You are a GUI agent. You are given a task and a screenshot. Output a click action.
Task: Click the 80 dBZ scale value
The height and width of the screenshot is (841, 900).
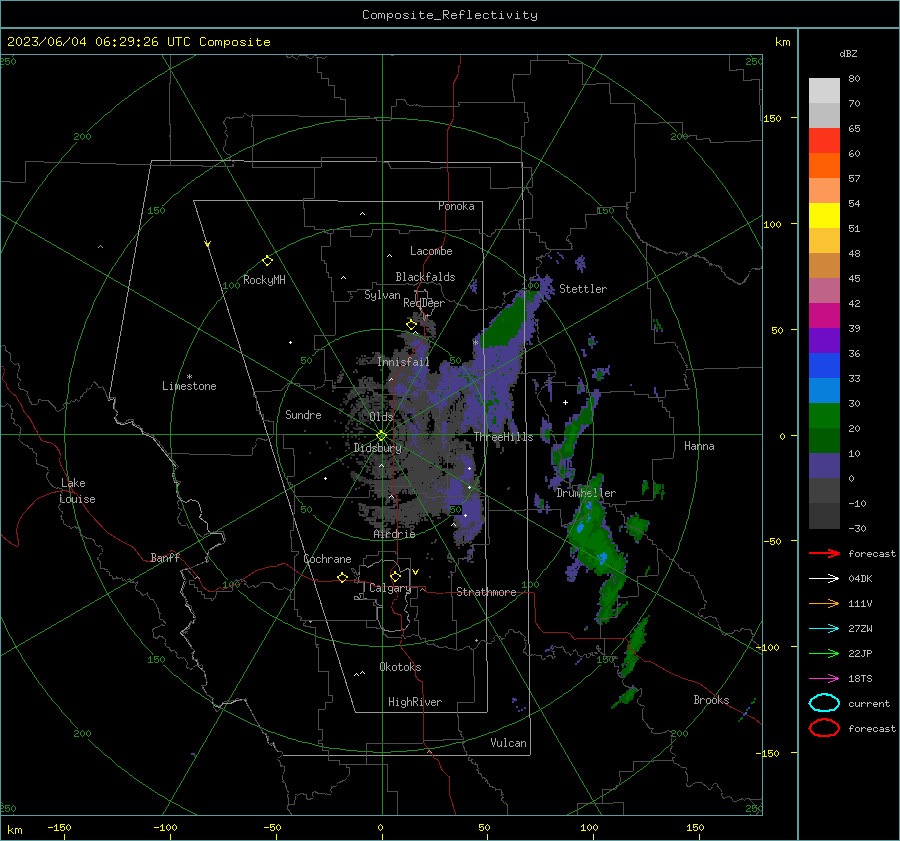click(854, 79)
